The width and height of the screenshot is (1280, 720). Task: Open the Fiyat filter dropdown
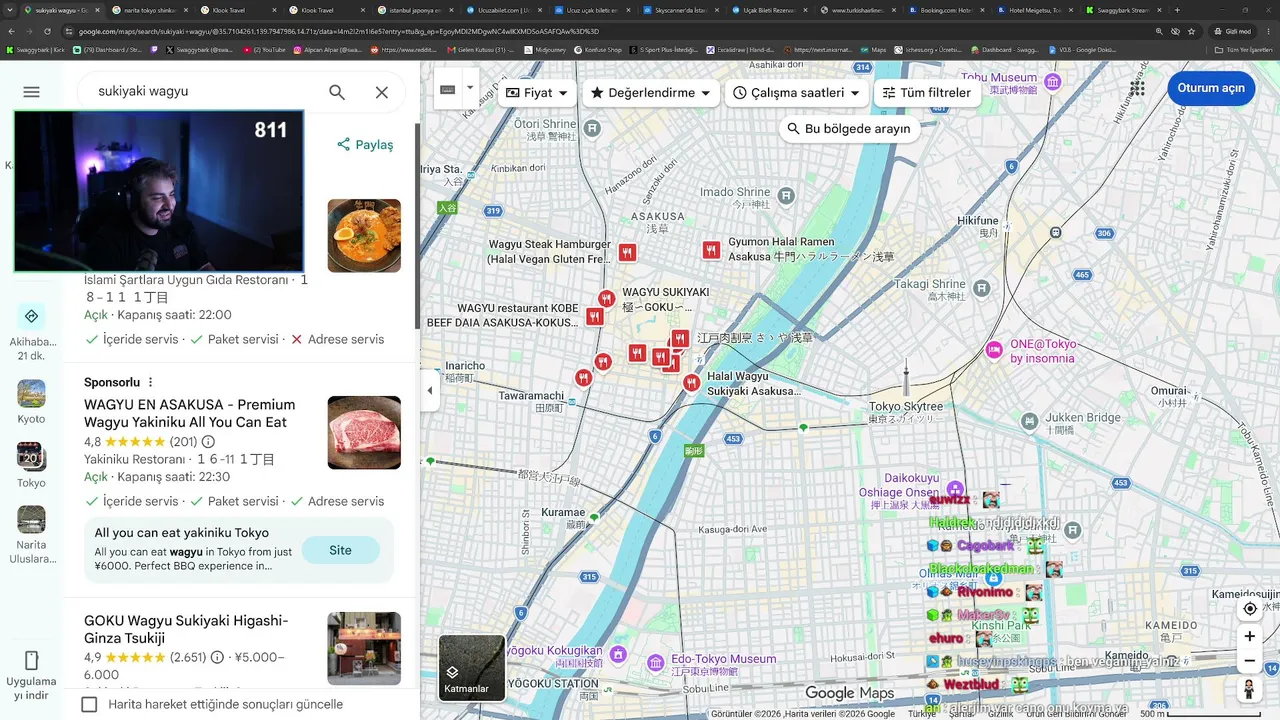click(x=537, y=93)
